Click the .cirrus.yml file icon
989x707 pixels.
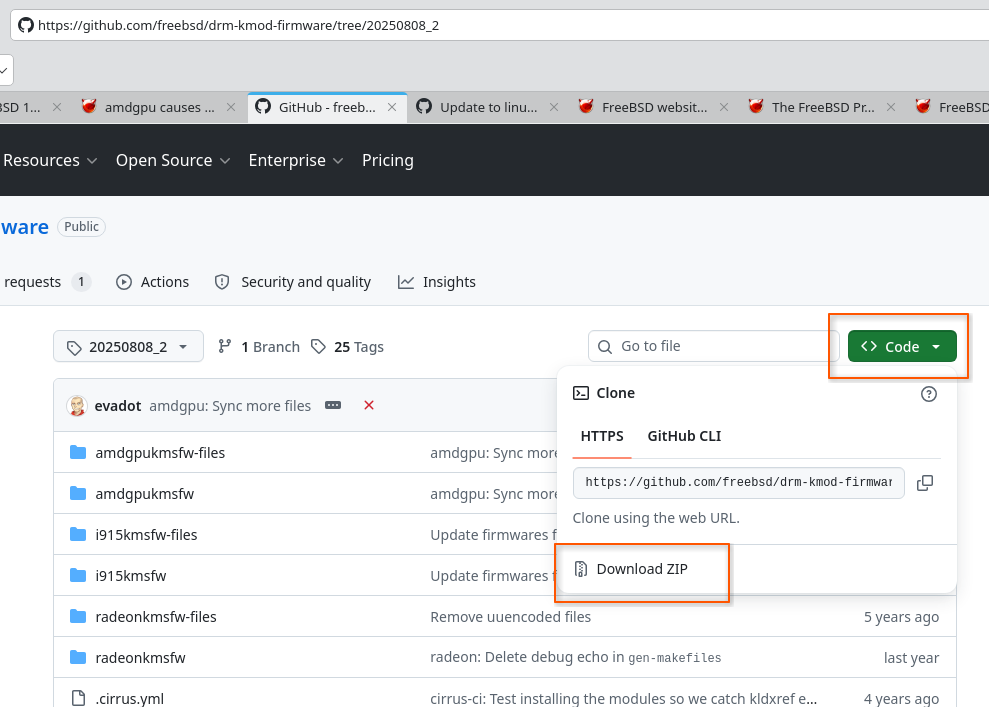click(x=78, y=698)
